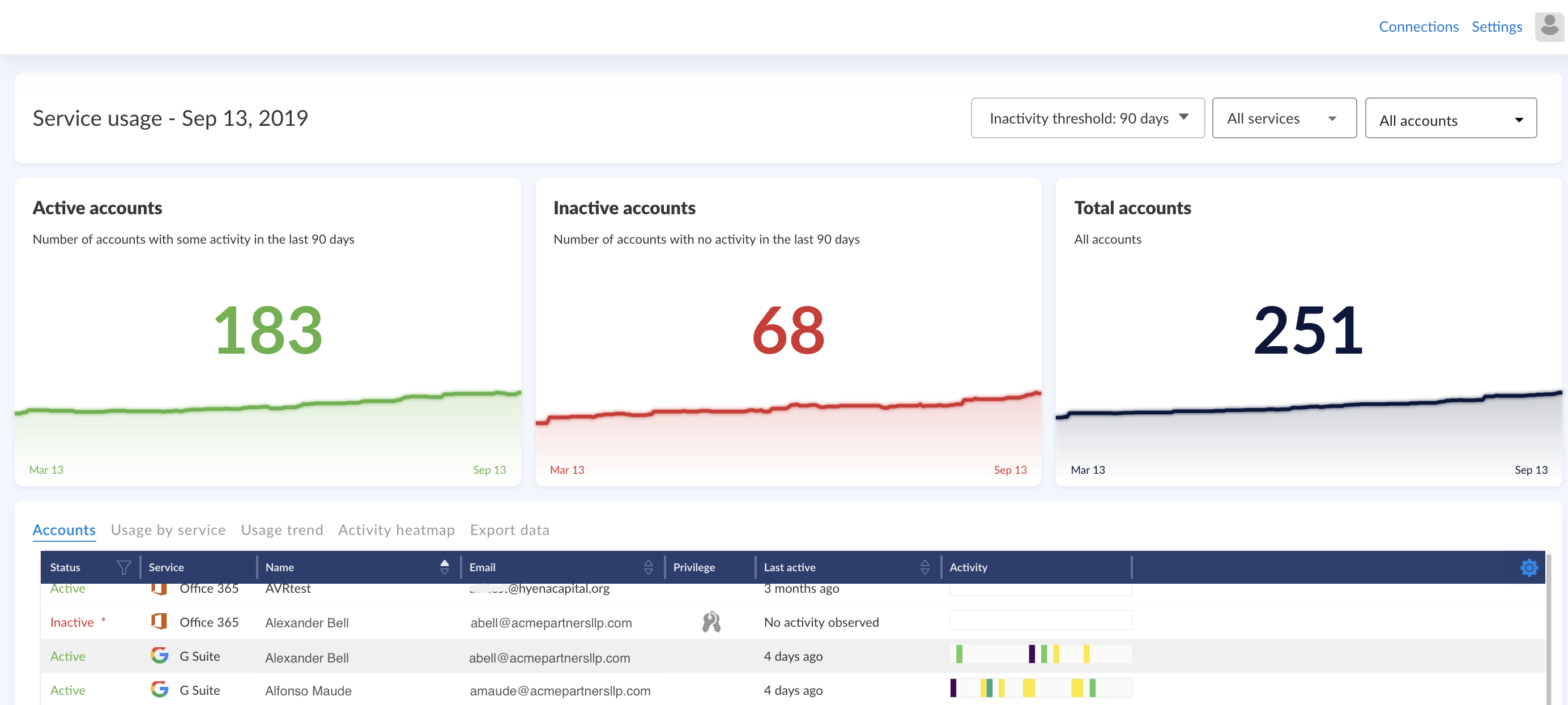Click the Office 365 icon in Inactive row

[x=159, y=622]
